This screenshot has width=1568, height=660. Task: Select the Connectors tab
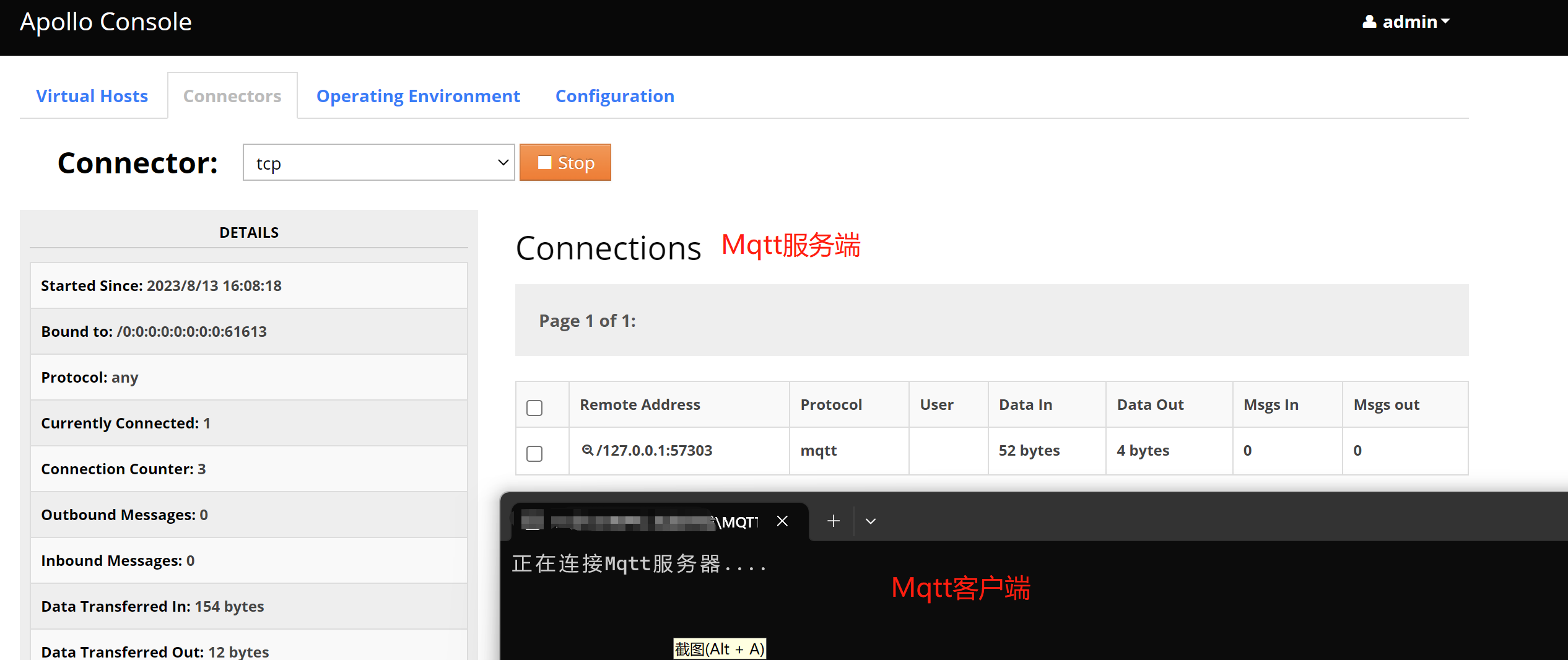(232, 96)
